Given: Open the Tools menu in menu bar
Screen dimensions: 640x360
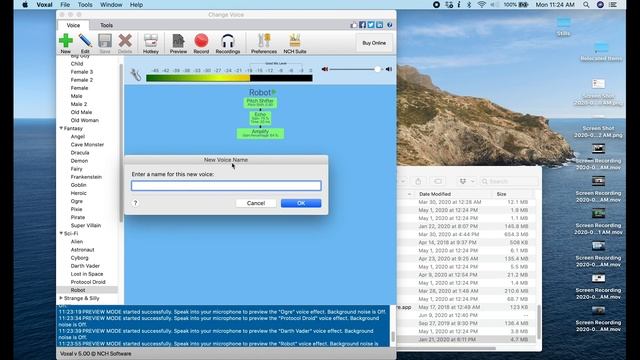Looking at the screenshot, I should click(85, 5).
